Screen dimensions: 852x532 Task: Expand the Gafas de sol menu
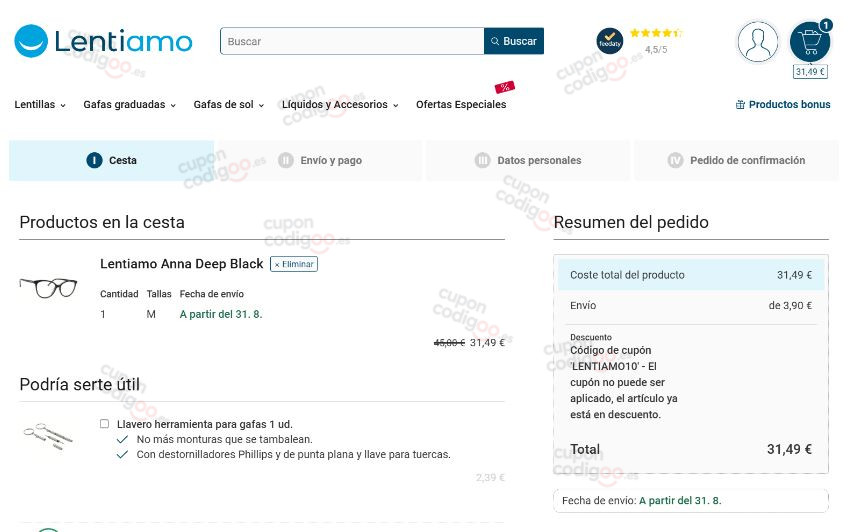[x=229, y=104]
